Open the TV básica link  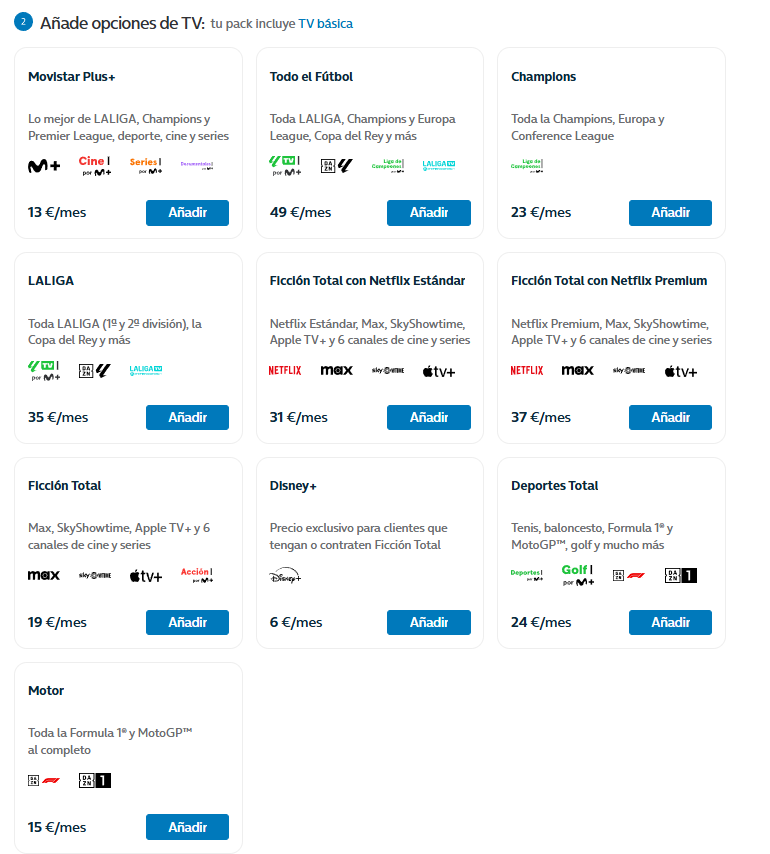click(325, 24)
